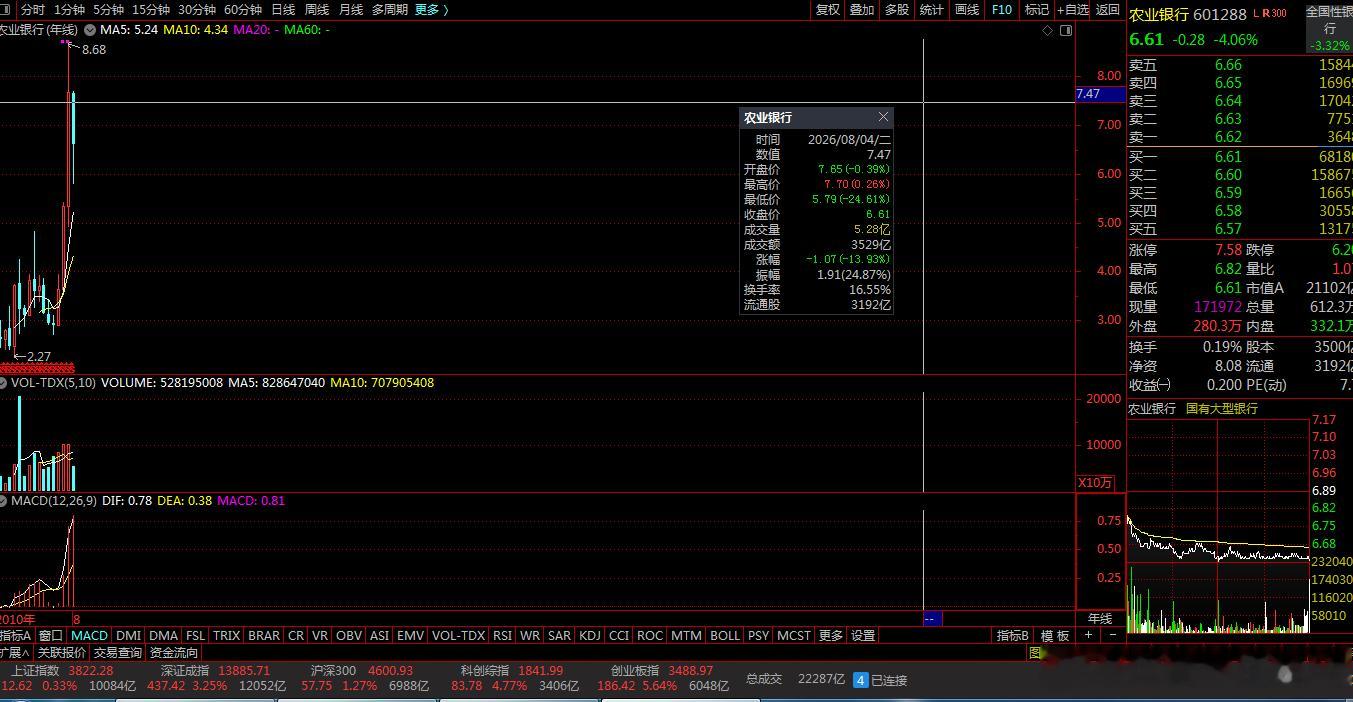Open the MACD(12,26,9) indicator dropdown arrow
This screenshot has height=702, width=1353.
tap(4, 501)
